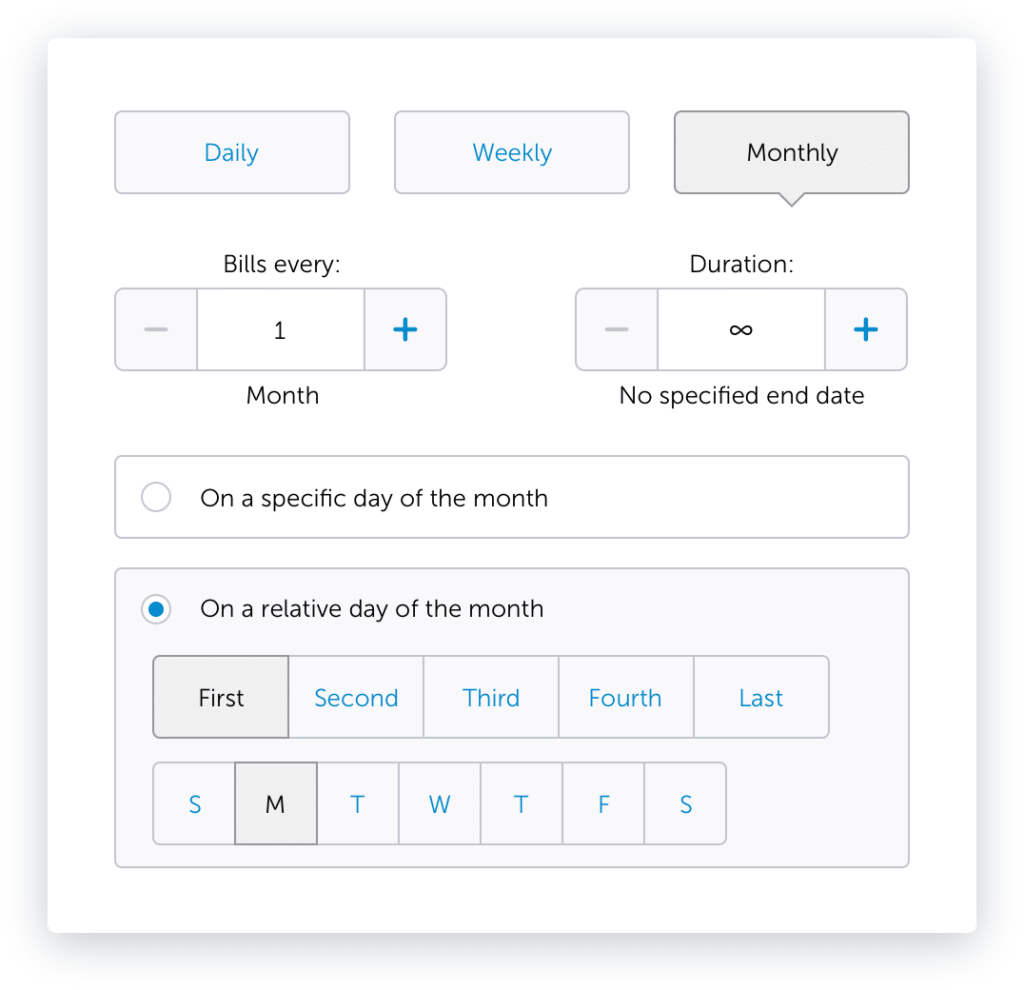Select the Last week option
Screen dimensions: 1024x990
[761, 698]
